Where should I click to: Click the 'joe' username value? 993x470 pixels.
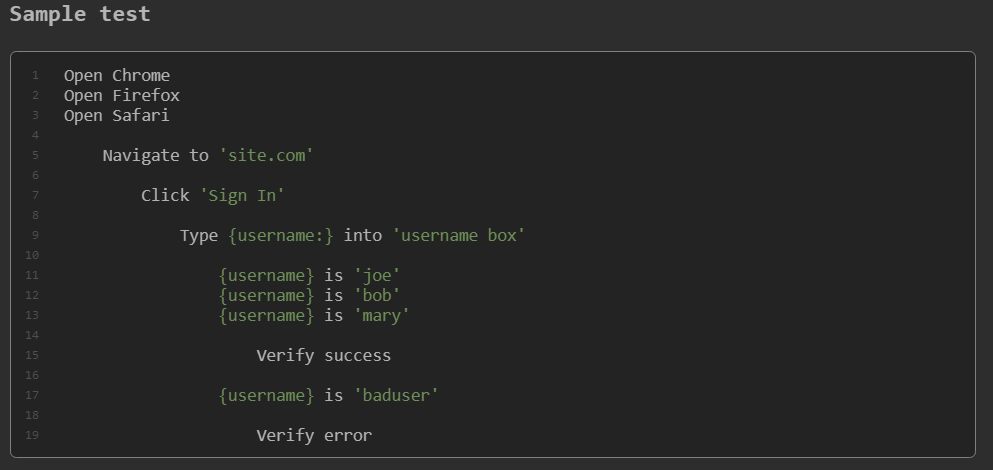click(377, 275)
